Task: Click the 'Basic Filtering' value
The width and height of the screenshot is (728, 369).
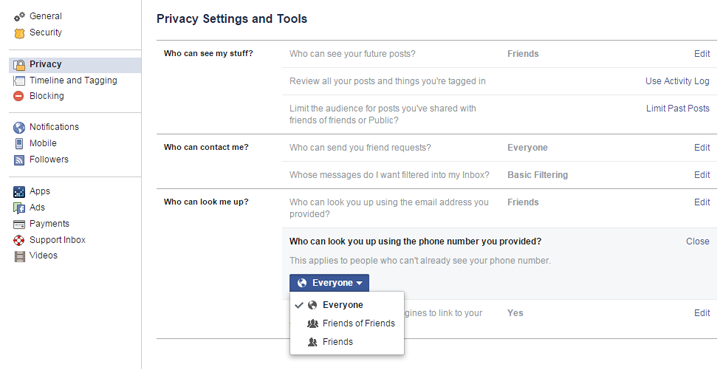Action: click(538, 175)
